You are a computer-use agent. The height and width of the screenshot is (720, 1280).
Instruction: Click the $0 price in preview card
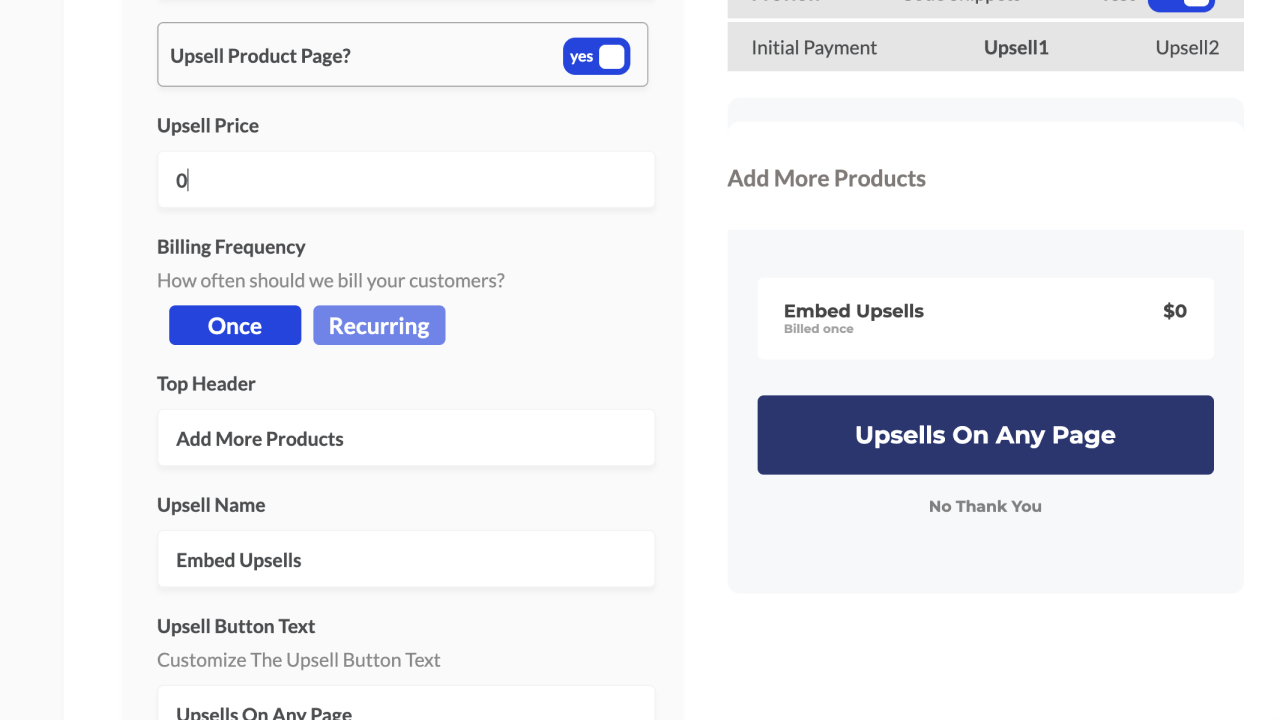(x=1175, y=311)
